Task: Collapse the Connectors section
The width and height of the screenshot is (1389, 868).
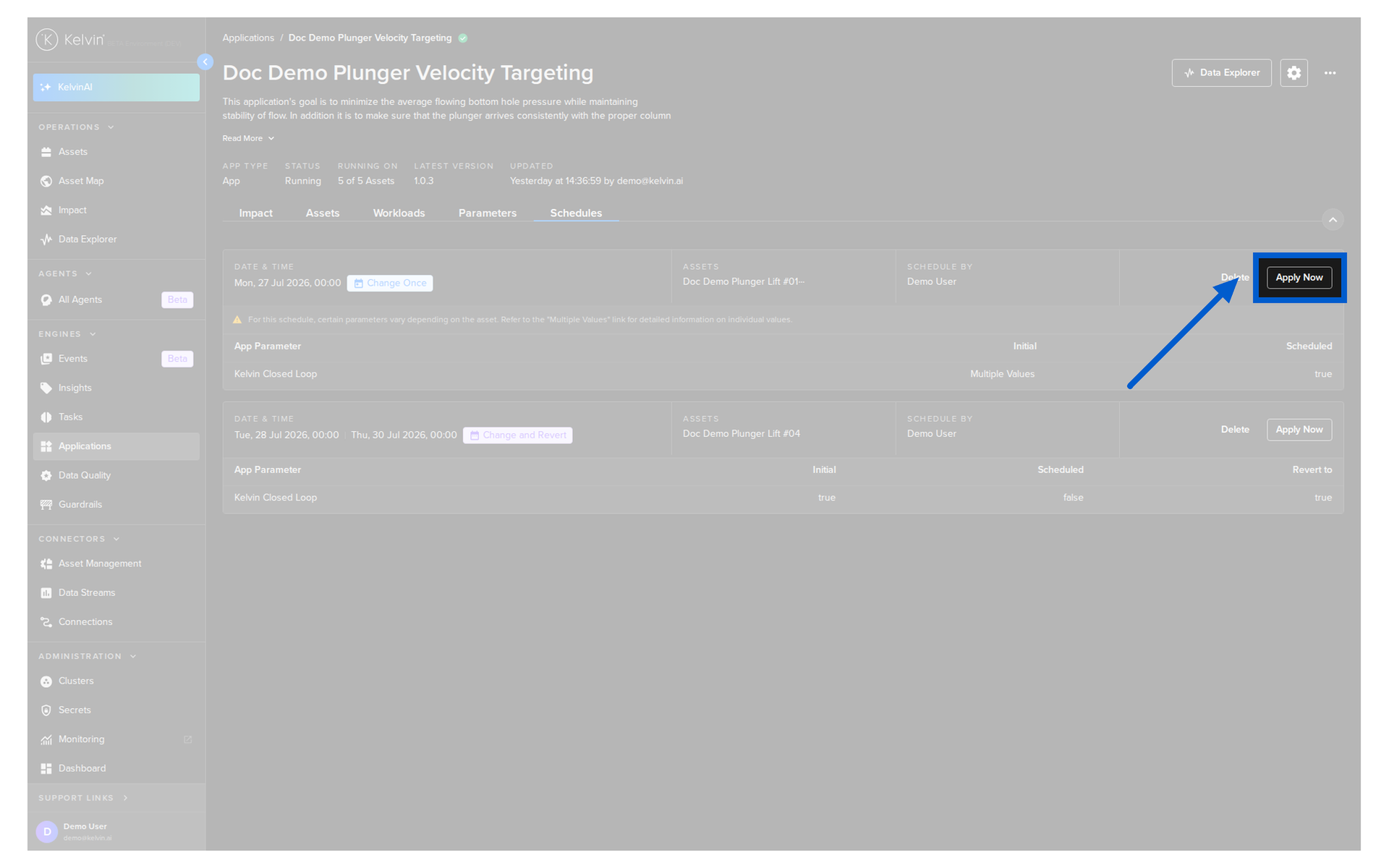Action: click(116, 539)
